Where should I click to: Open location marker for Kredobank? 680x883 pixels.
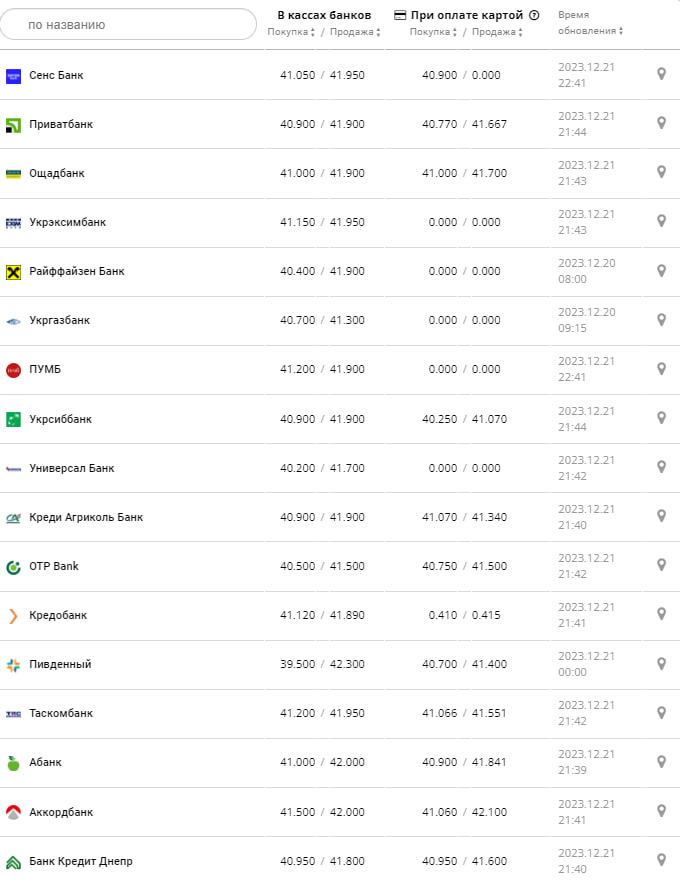pos(661,613)
